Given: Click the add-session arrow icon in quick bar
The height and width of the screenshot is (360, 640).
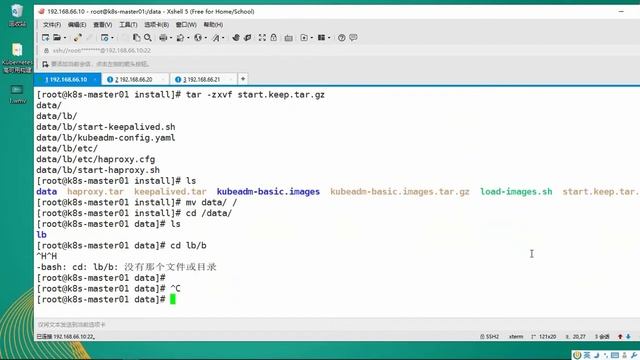Looking at the screenshot, I should 45,64.
